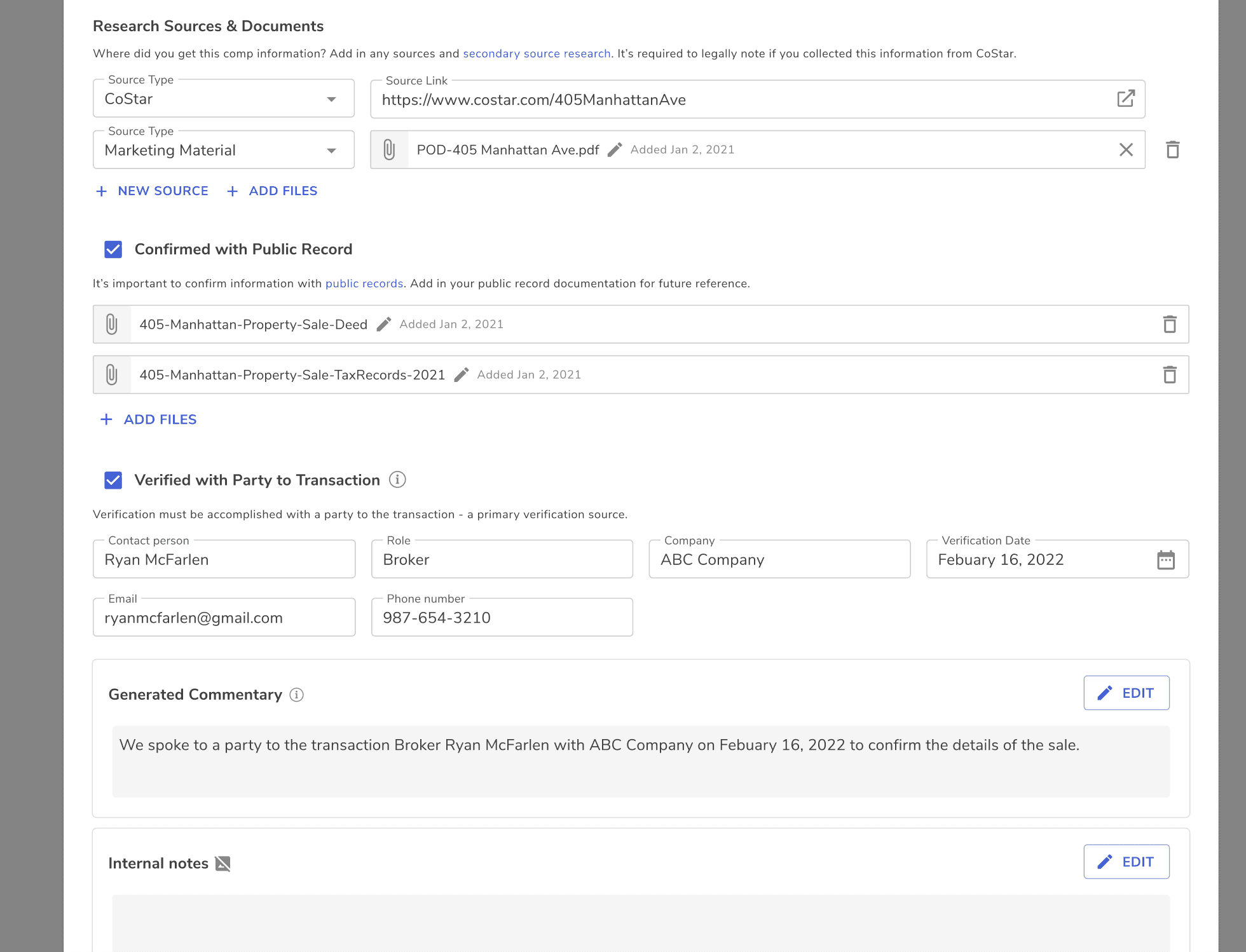Follow the public records link
The height and width of the screenshot is (952, 1246).
click(x=364, y=283)
